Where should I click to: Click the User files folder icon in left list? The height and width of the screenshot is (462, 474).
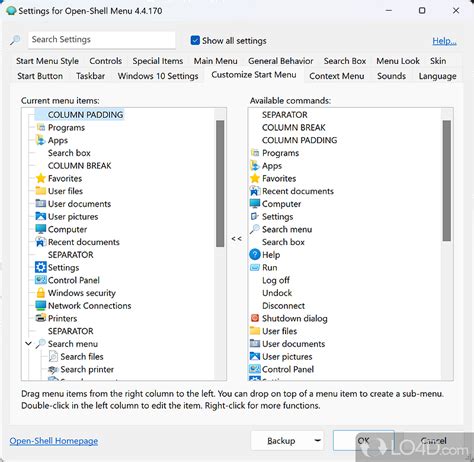[x=41, y=191]
